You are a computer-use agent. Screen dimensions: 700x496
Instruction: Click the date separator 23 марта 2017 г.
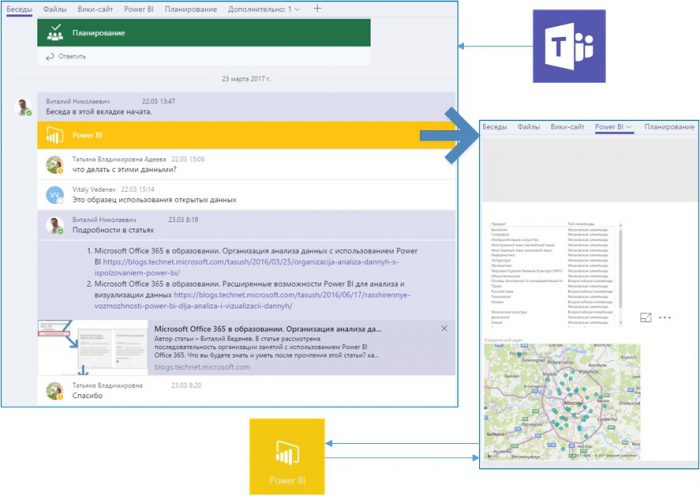coord(246,79)
